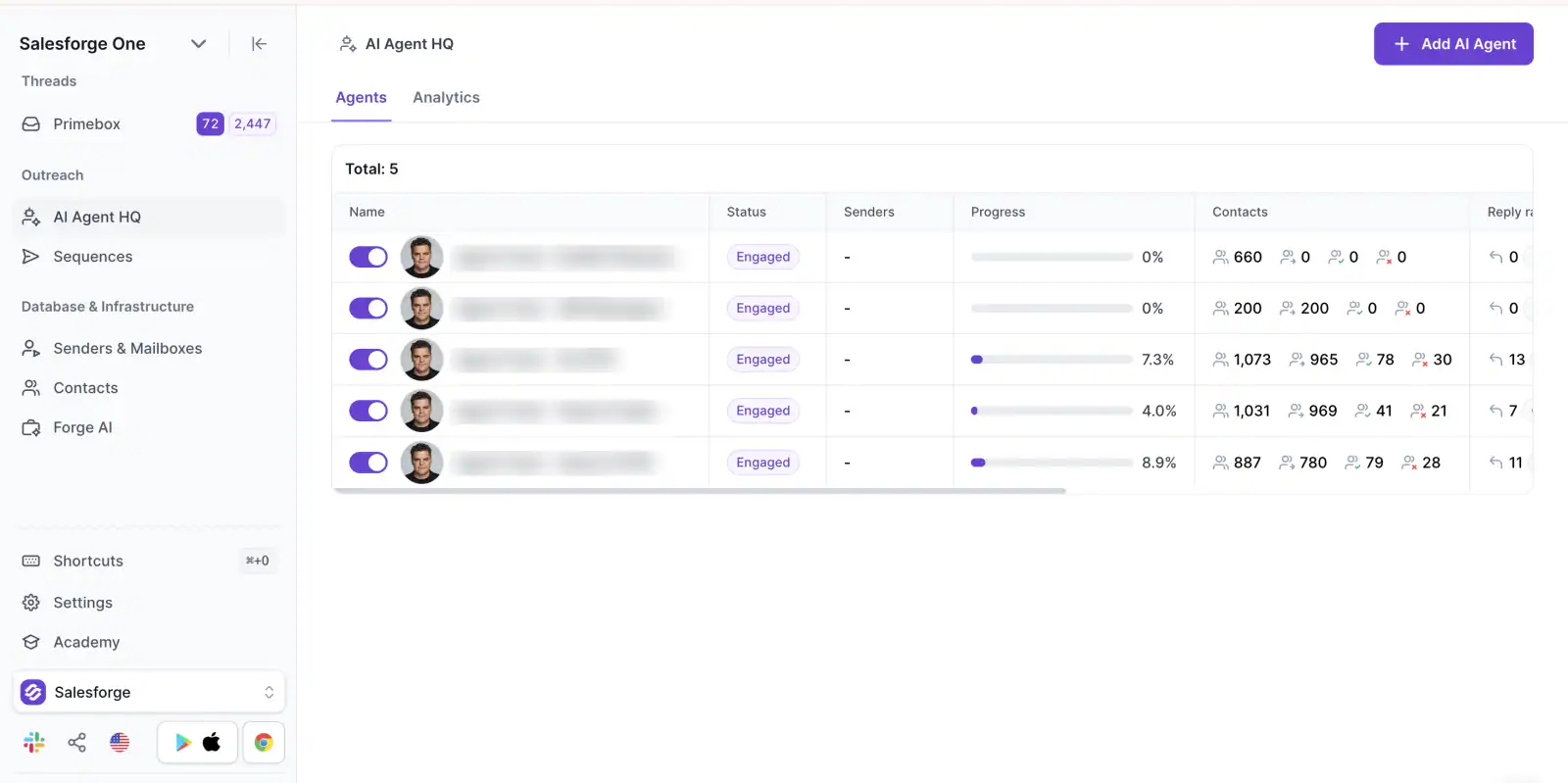This screenshot has height=783, width=1568.
Task: Click the 7.3% progress bar
Action: tap(1052, 360)
